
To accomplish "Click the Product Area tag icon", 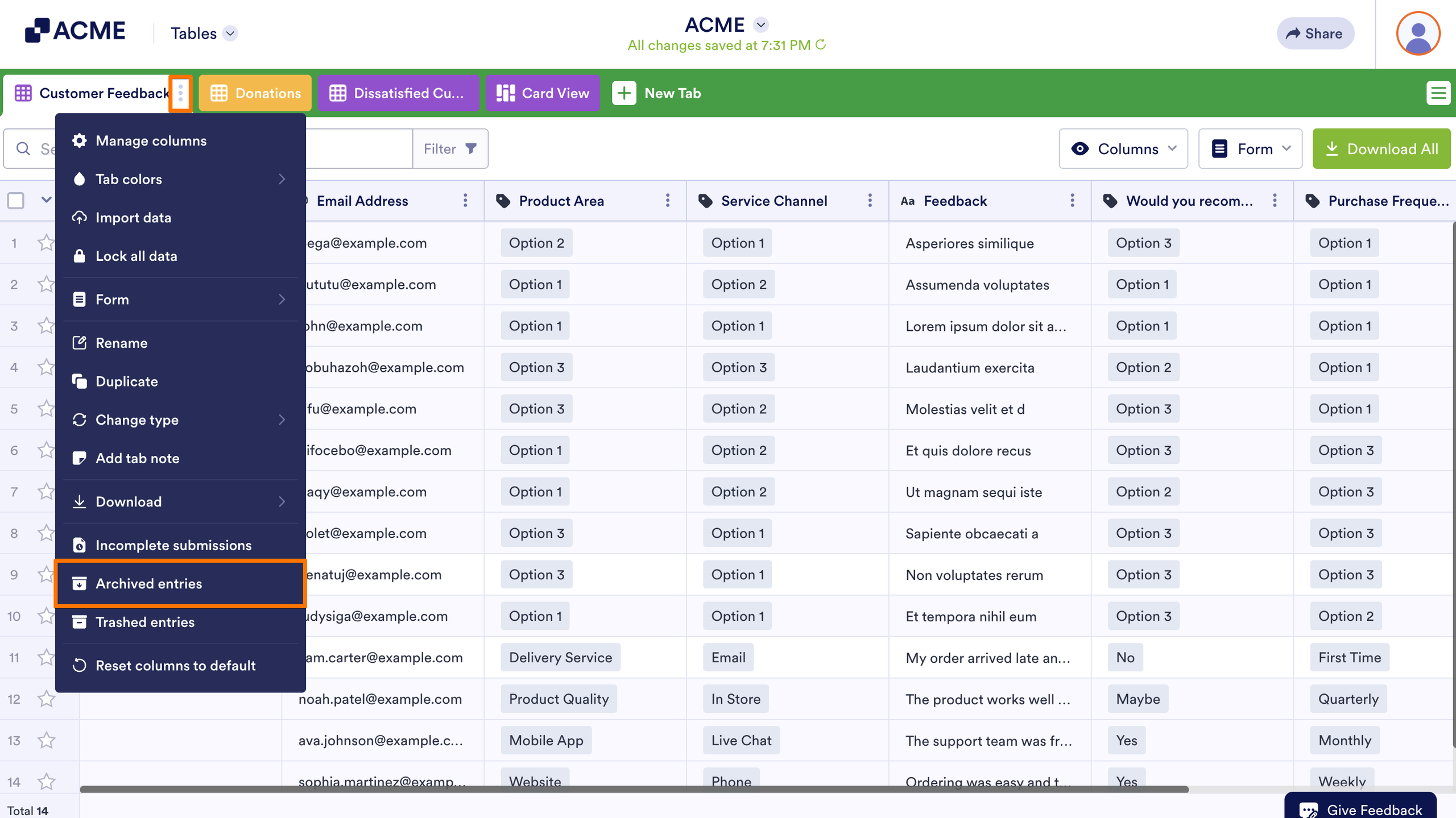I will (503, 201).
